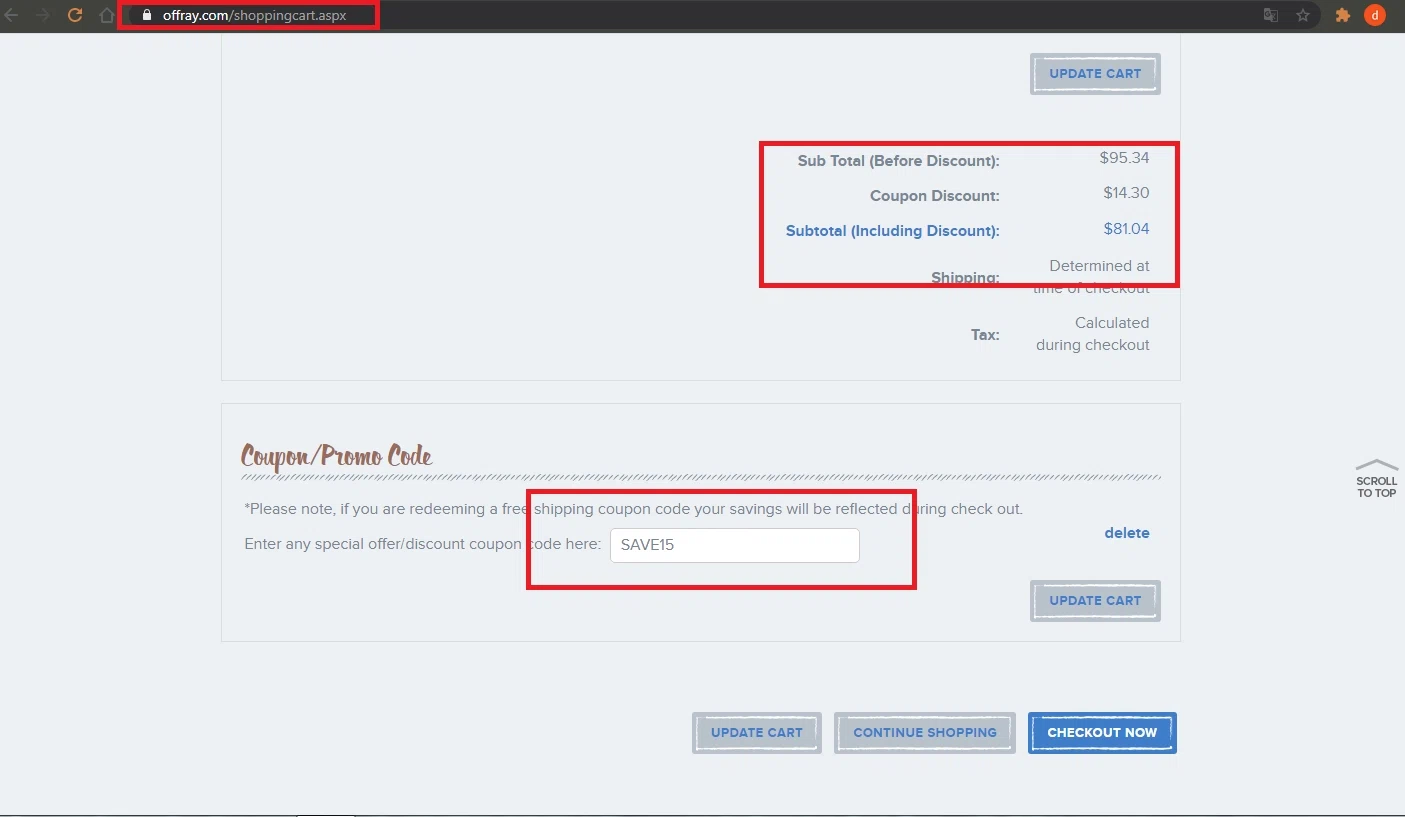Reload the page with refresh icon
Viewport: 1405px width, 817px height.
point(75,15)
